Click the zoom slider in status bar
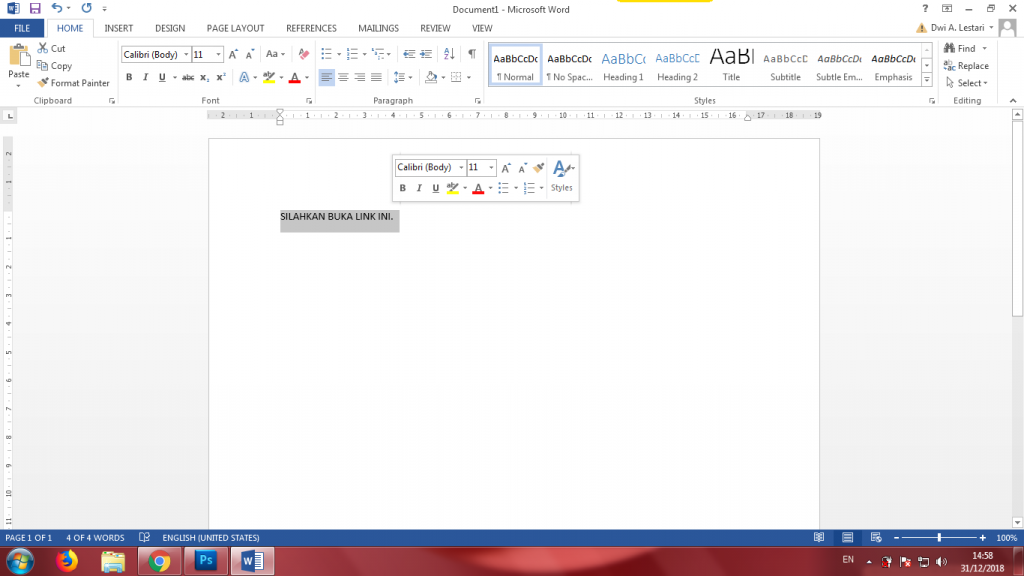 point(938,538)
